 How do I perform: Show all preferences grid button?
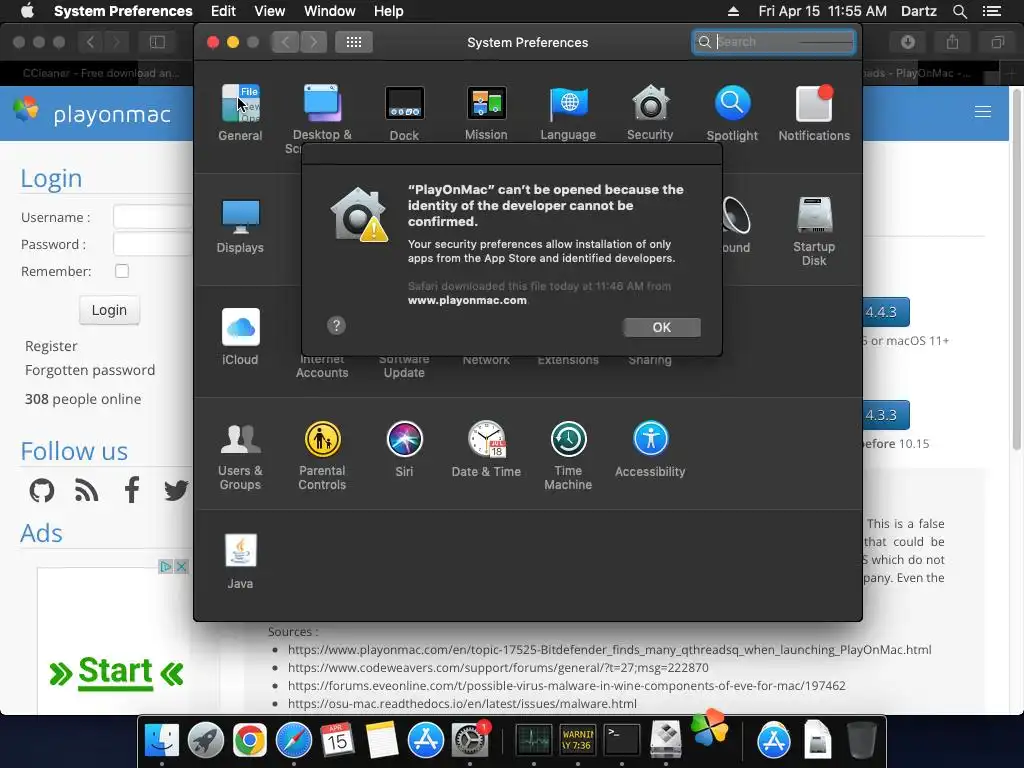[x=354, y=42]
